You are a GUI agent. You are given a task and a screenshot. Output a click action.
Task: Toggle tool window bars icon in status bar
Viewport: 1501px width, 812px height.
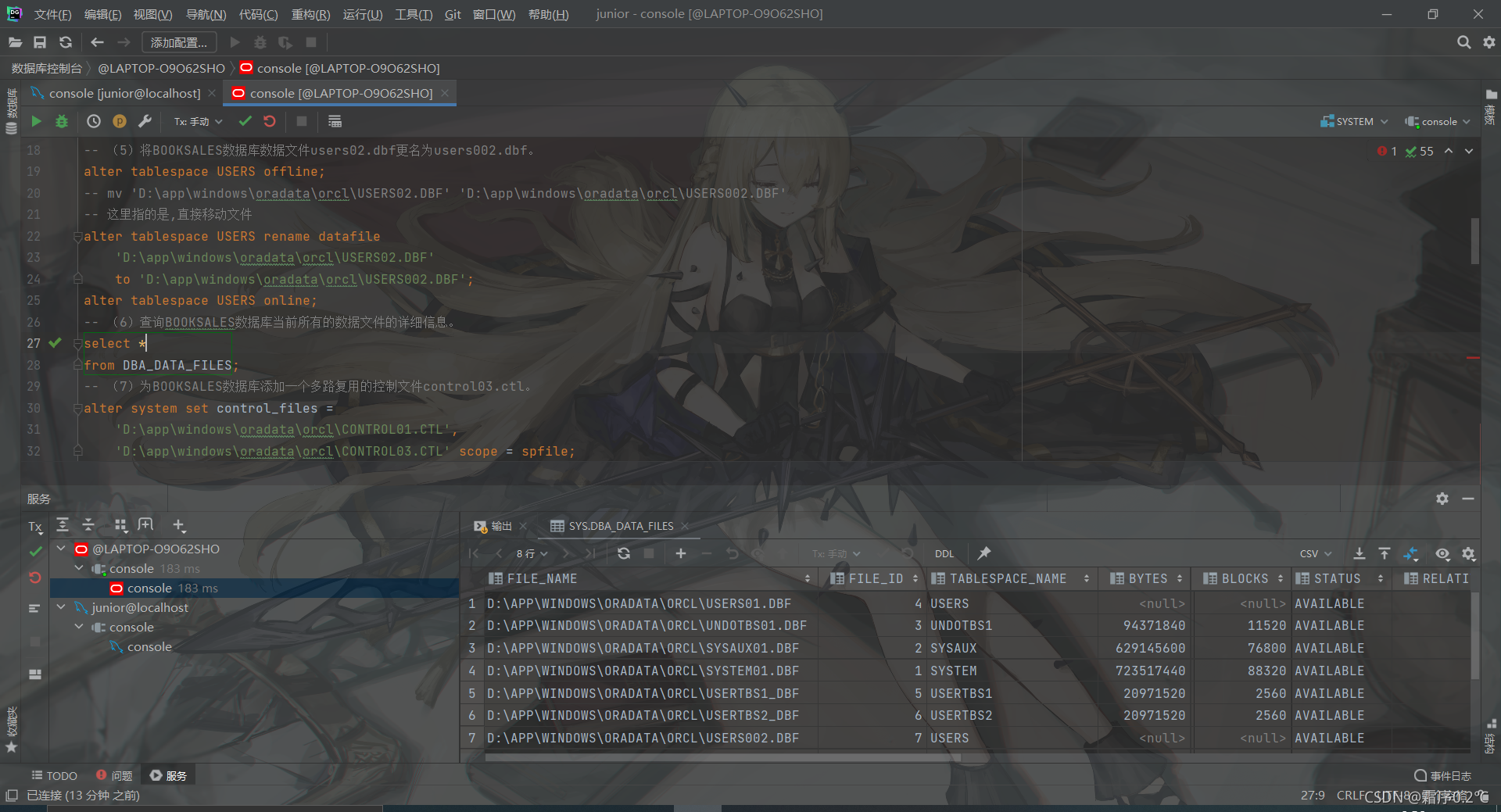[11, 796]
